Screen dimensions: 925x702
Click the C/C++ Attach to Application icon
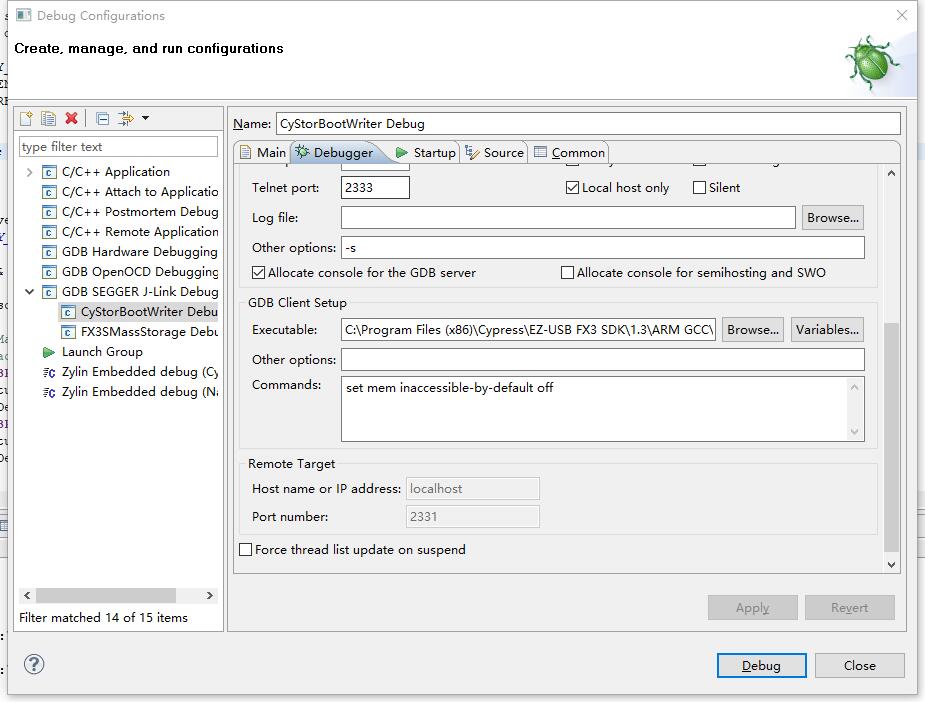[x=49, y=192]
